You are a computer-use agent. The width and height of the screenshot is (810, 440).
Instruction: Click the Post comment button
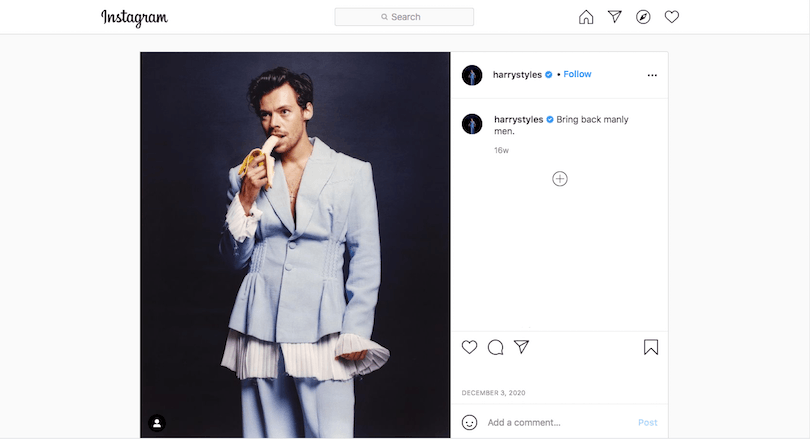pos(647,422)
